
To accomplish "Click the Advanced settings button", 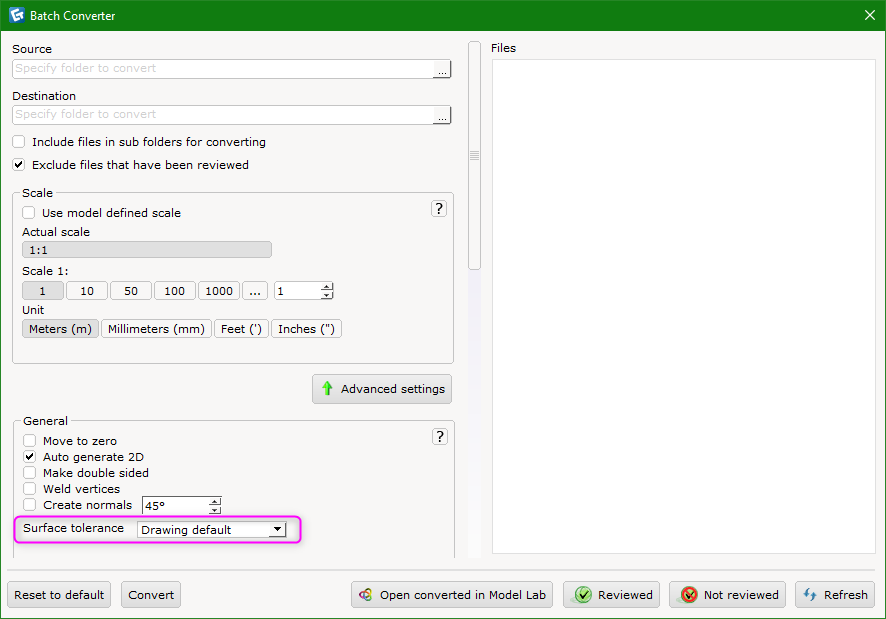I will [382, 389].
